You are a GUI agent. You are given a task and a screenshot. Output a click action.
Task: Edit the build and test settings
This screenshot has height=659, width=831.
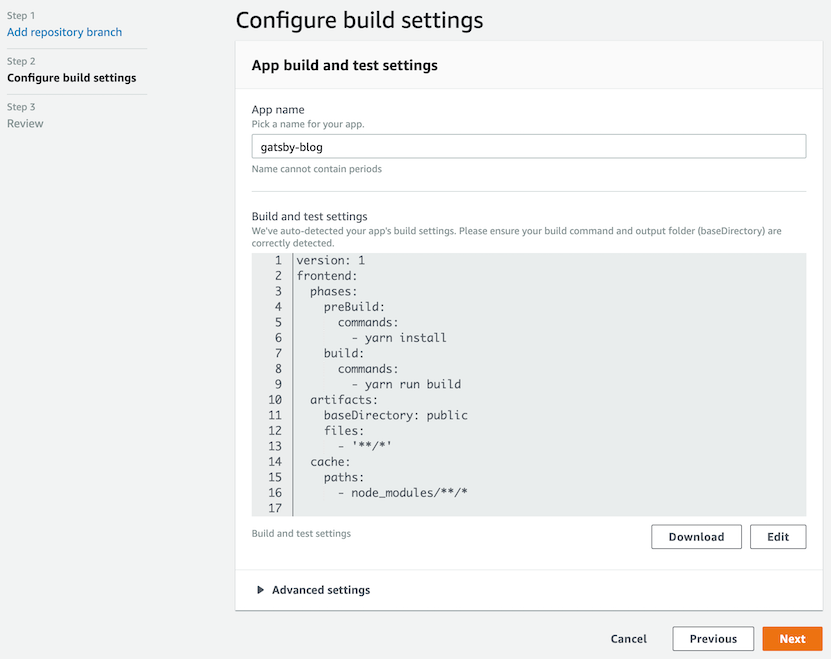click(x=777, y=537)
